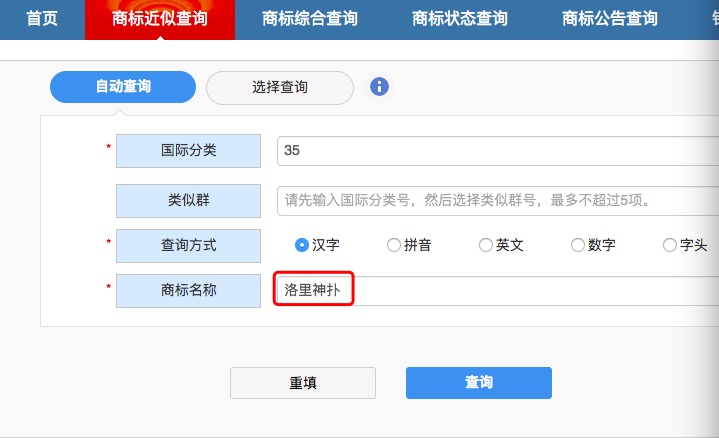Open the 商标综合查询 tab
Viewport: 719px width, 438px height.
coord(309,19)
